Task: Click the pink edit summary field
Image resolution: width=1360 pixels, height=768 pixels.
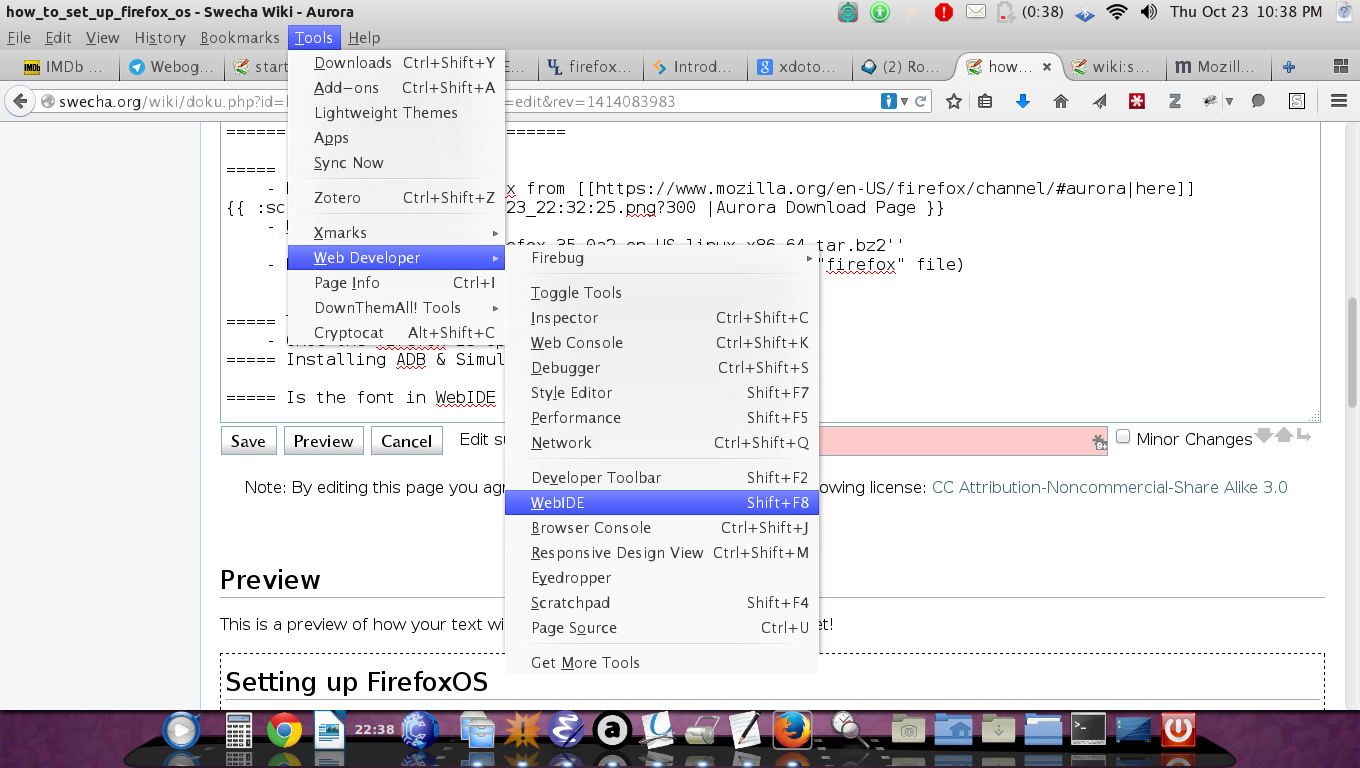Action: pyautogui.click(x=962, y=440)
